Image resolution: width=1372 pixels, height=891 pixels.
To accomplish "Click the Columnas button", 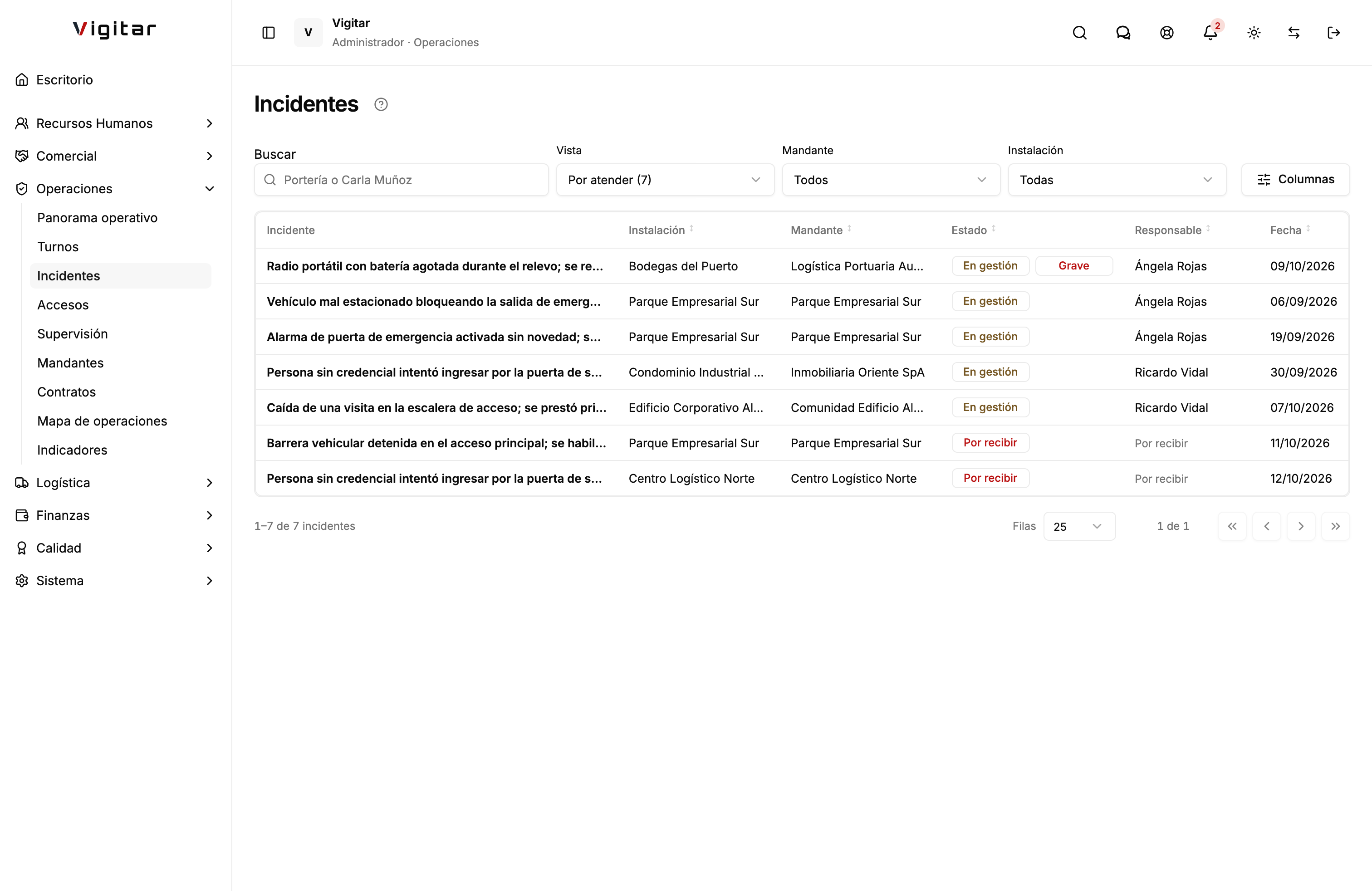I will point(1295,179).
